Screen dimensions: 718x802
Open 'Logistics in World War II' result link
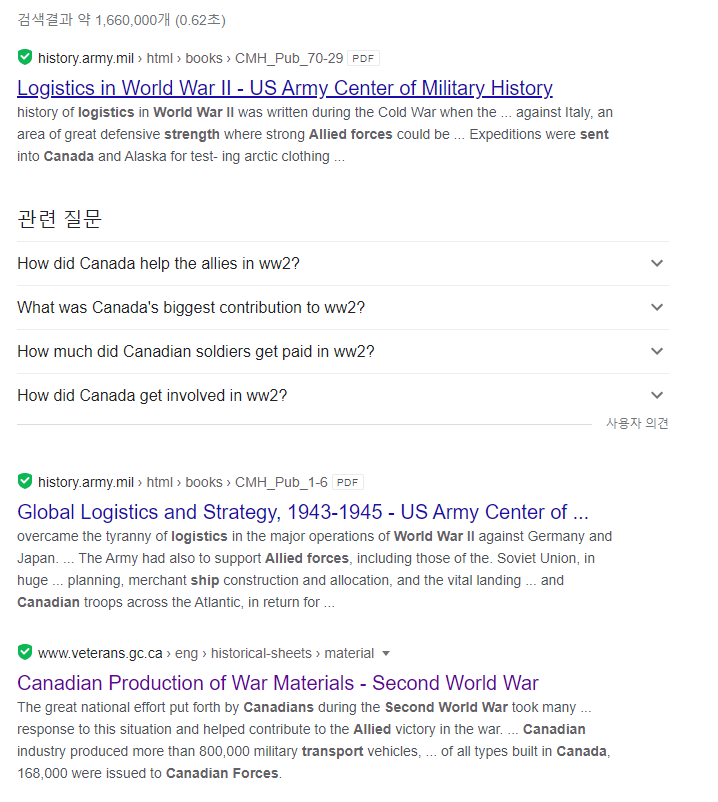click(x=285, y=88)
